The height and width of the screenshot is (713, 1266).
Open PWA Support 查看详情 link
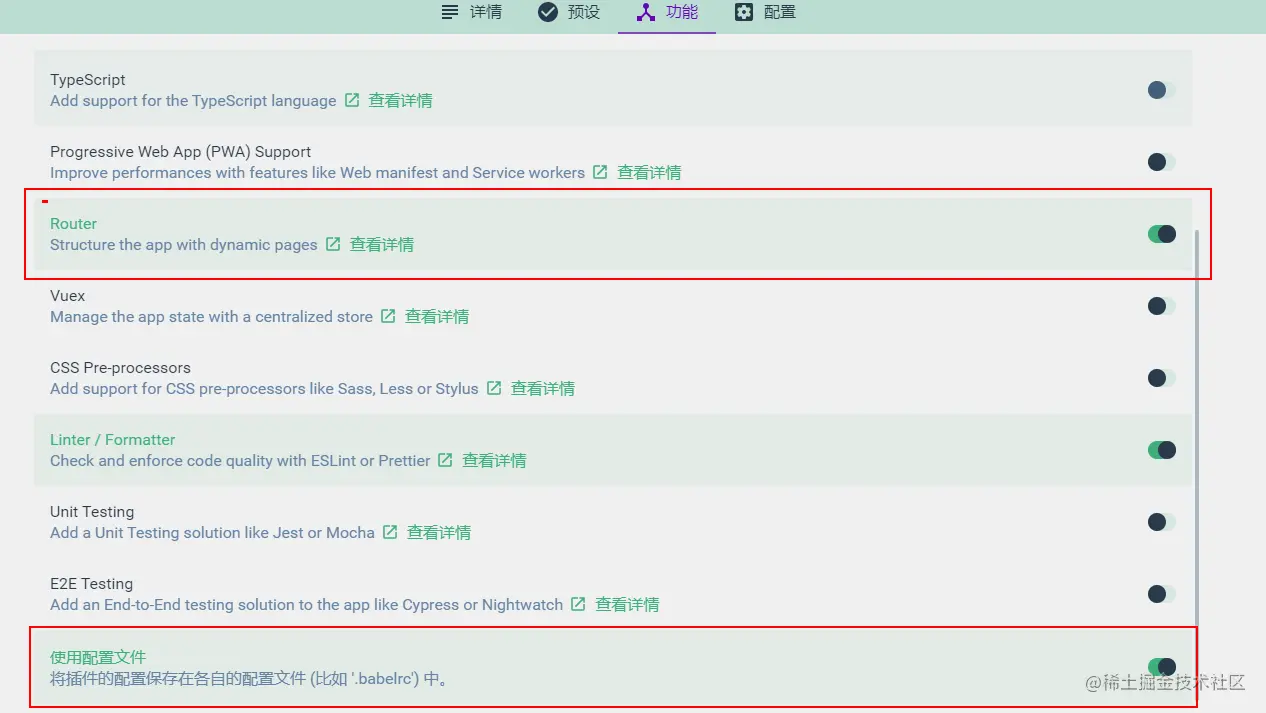pos(649,172)
